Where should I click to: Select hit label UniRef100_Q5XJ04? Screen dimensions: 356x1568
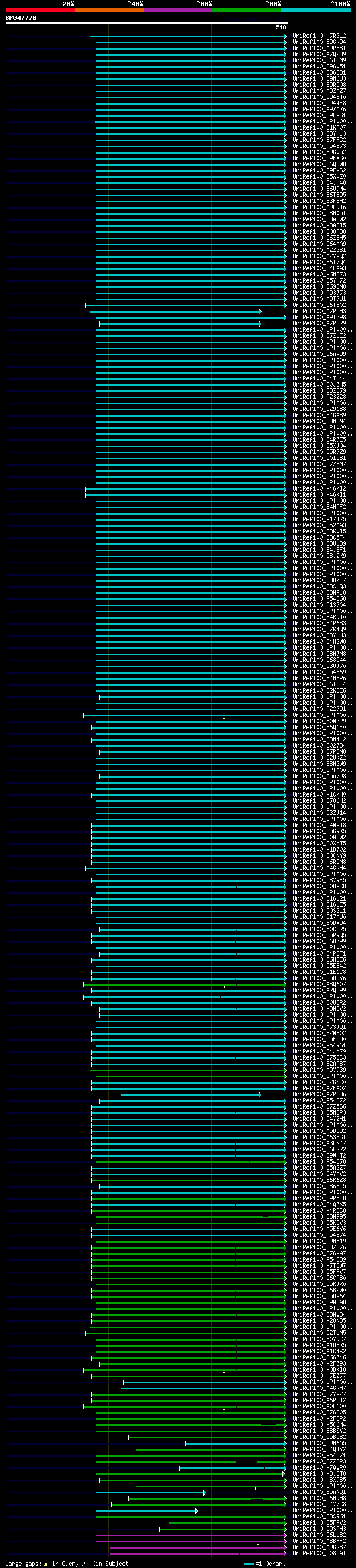[319, 446]
